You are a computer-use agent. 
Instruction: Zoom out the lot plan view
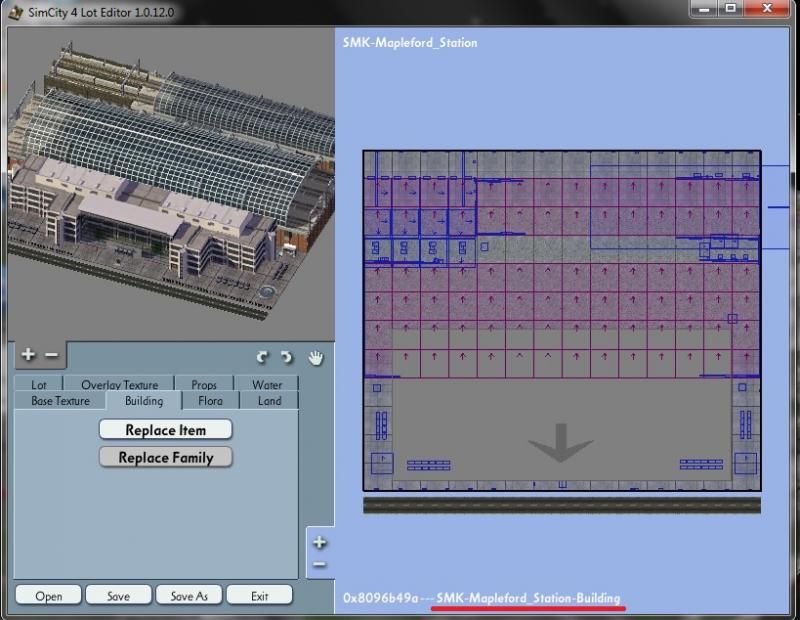319,564
